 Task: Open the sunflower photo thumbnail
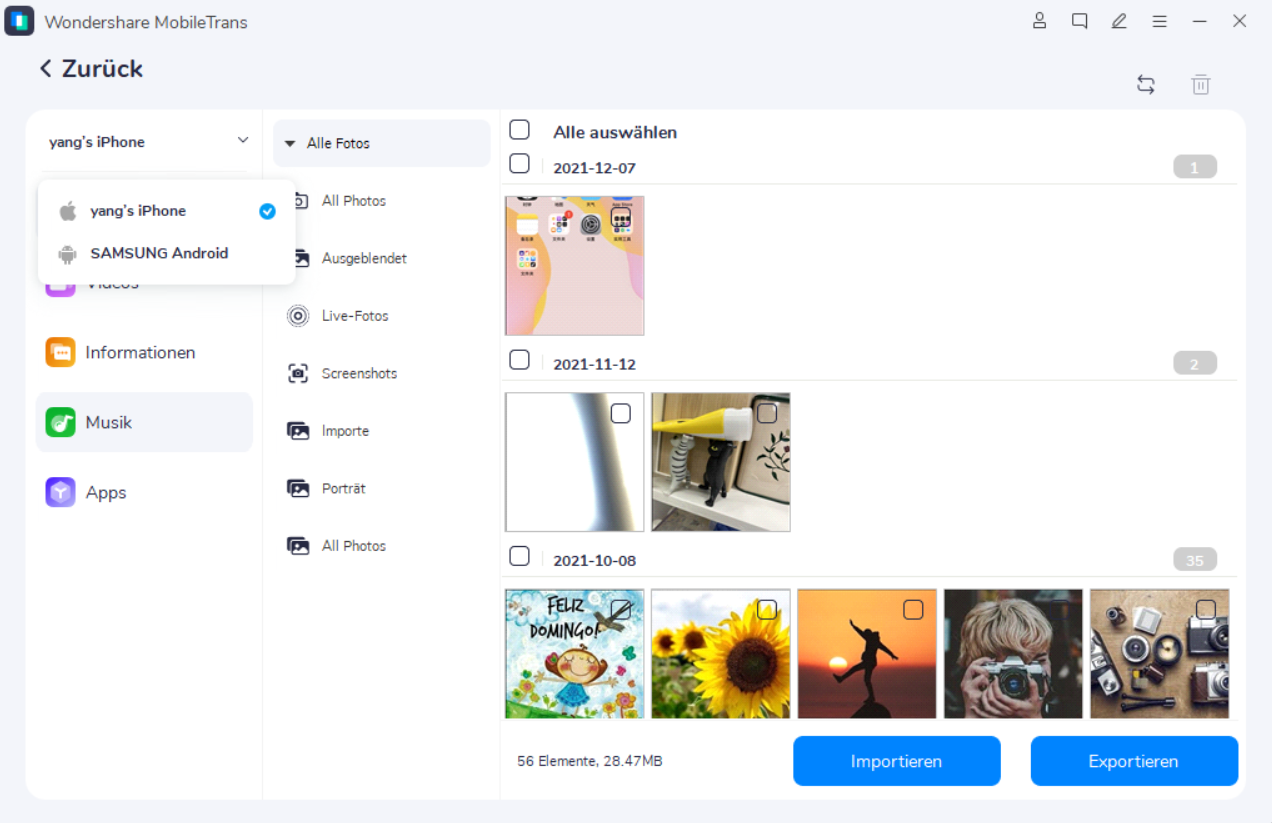click(721, 653)
